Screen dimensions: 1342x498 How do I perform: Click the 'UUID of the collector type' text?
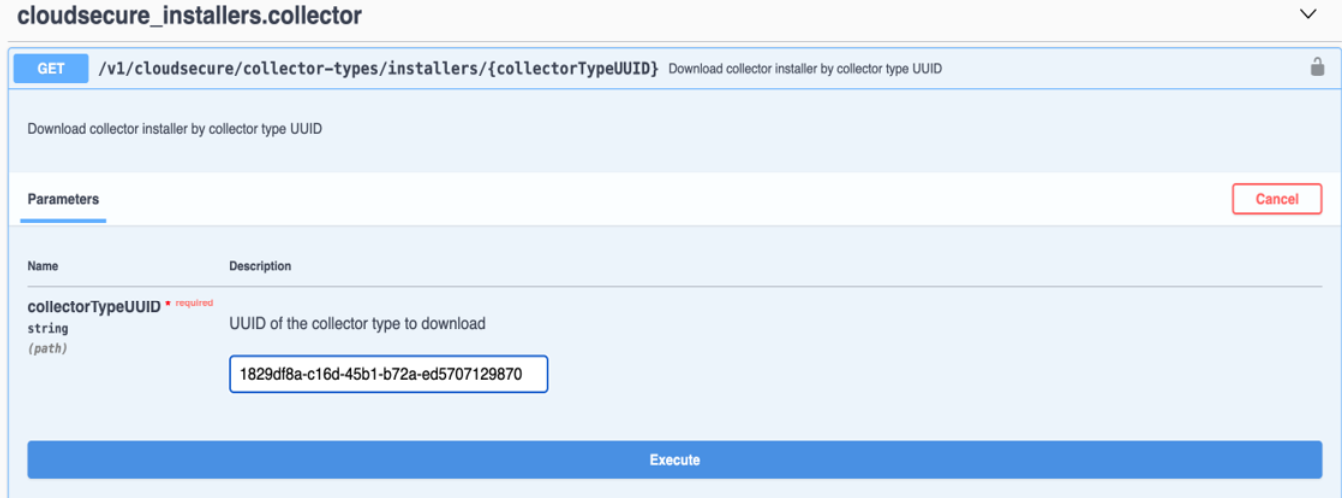pos(357,324)
